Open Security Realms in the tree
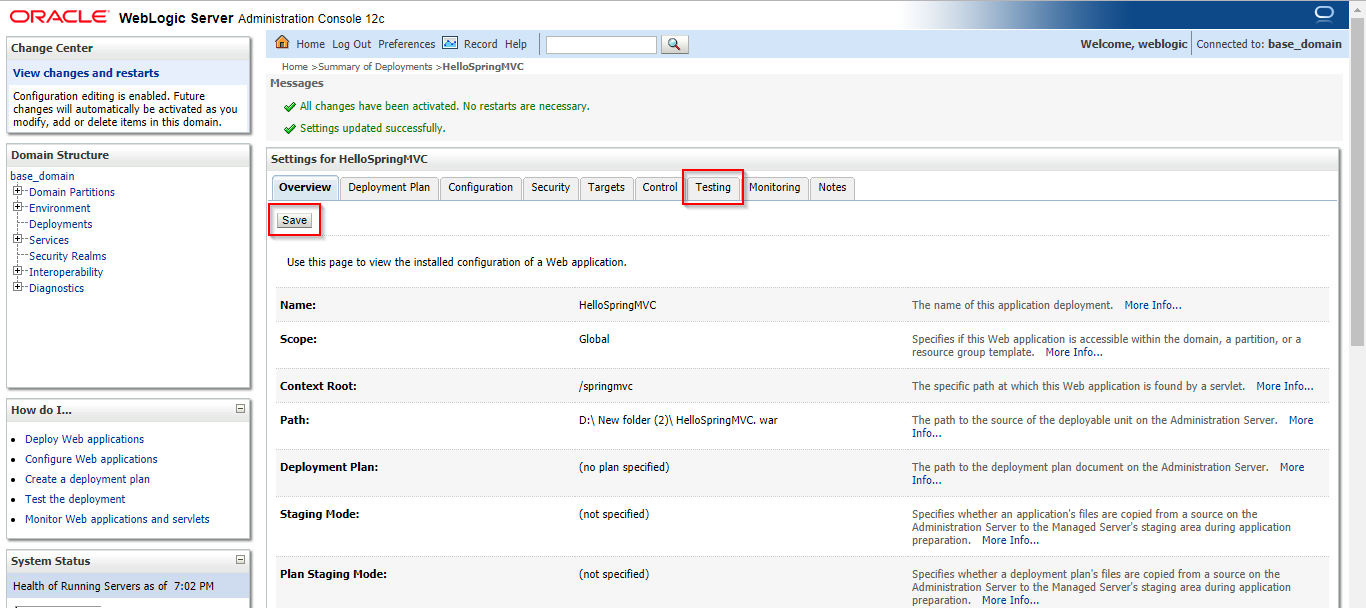Image resolution: width=1366 pixels, height=608 pixels. (x=68, y=256)
